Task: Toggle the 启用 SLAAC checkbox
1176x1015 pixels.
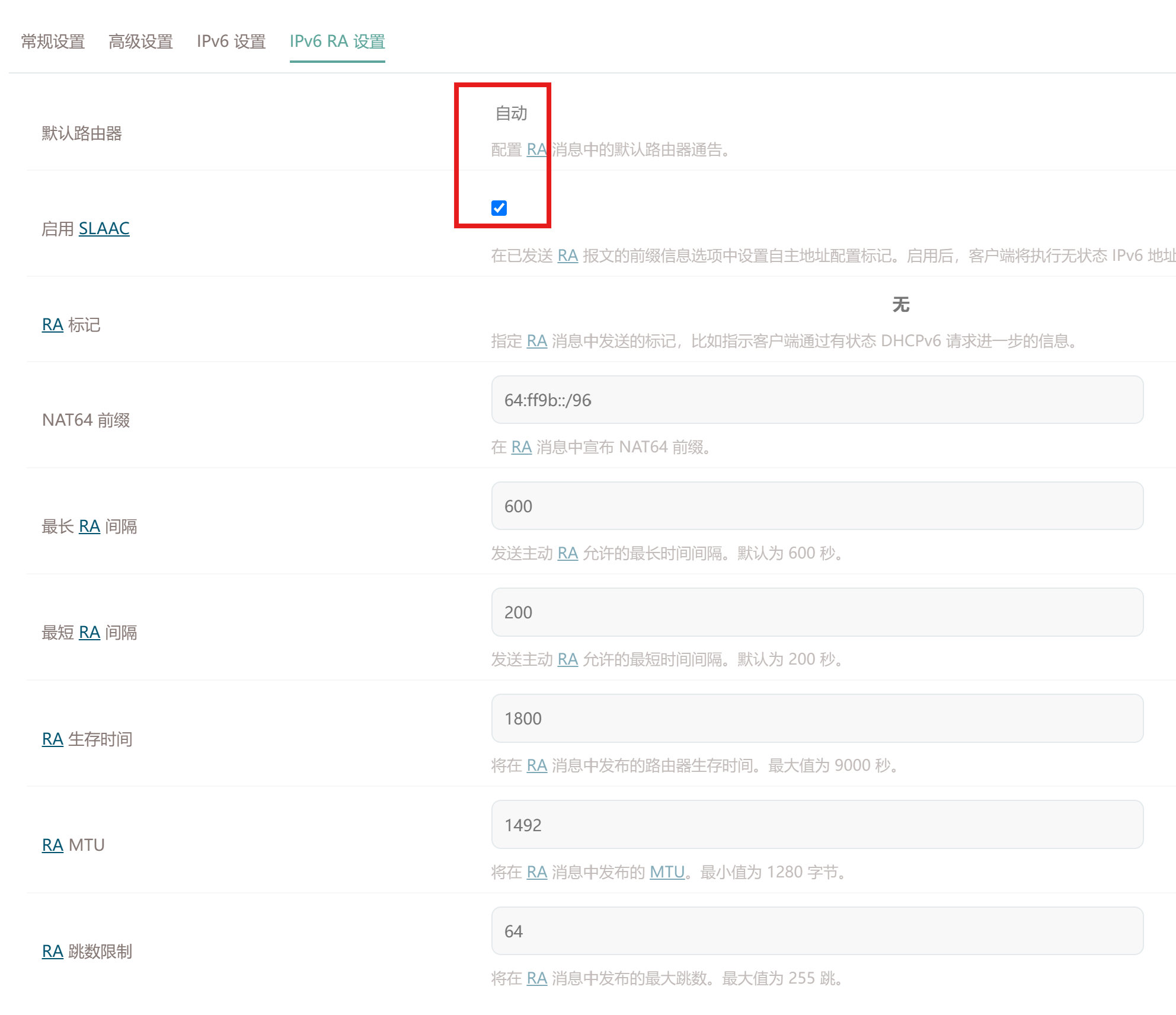Action: click(x=499, y=208)
